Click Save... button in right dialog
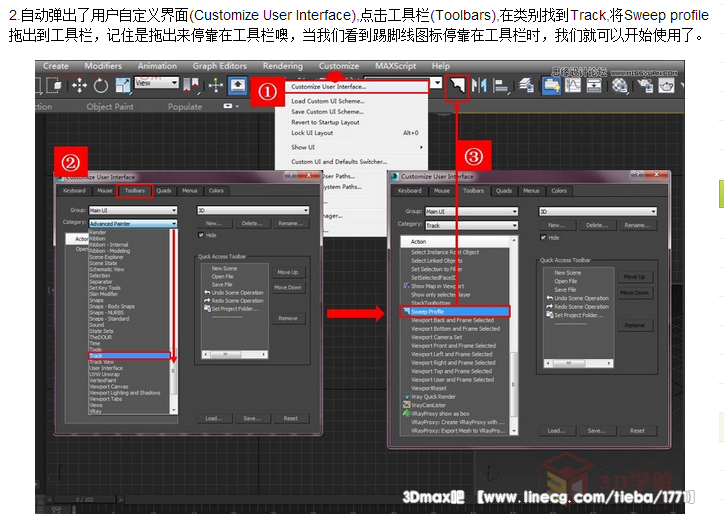 pyautogui.click(x=597, y=430)
